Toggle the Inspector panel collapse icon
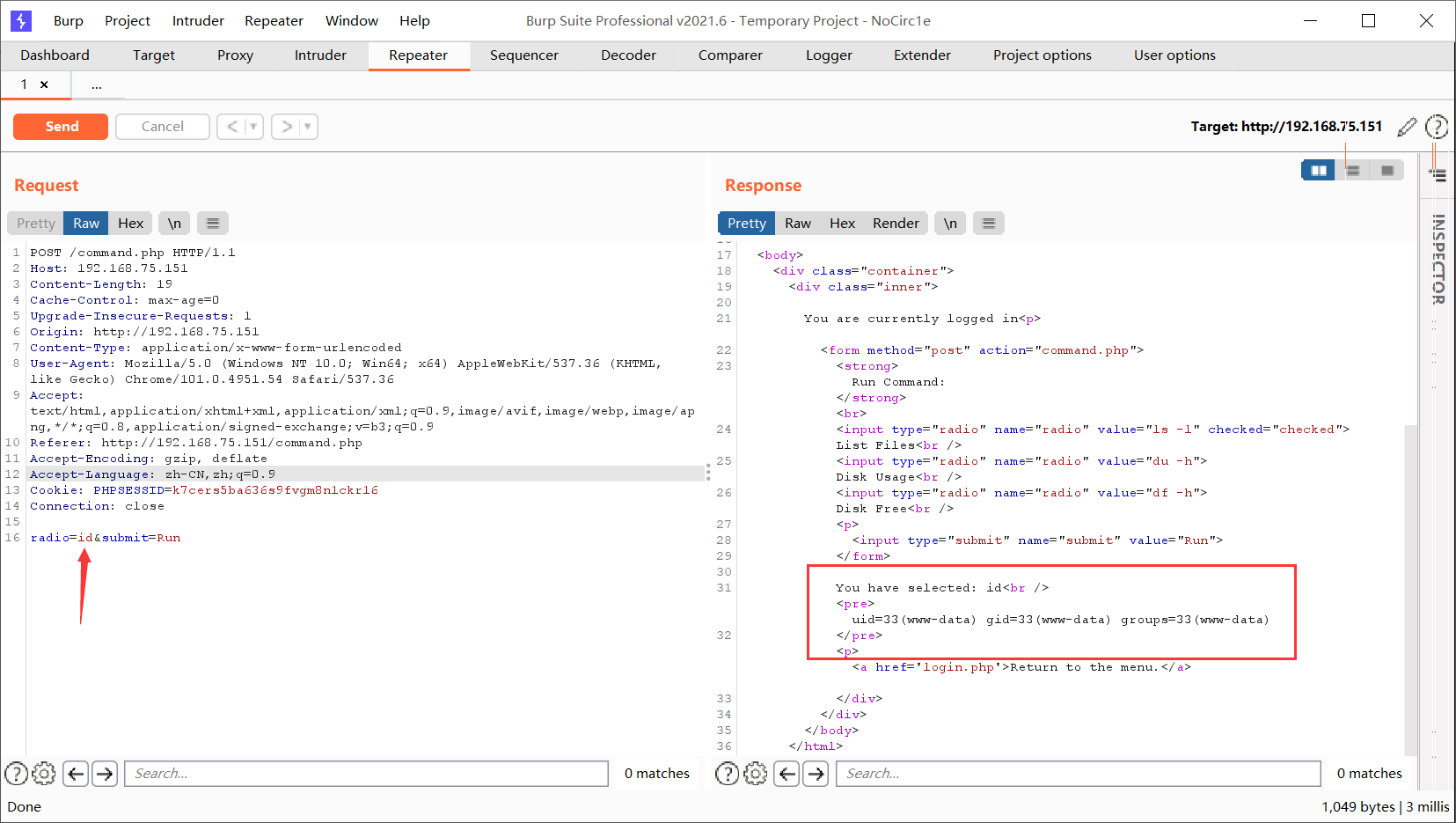This screenshot has width=1456, height=823. coord(1438,175)
